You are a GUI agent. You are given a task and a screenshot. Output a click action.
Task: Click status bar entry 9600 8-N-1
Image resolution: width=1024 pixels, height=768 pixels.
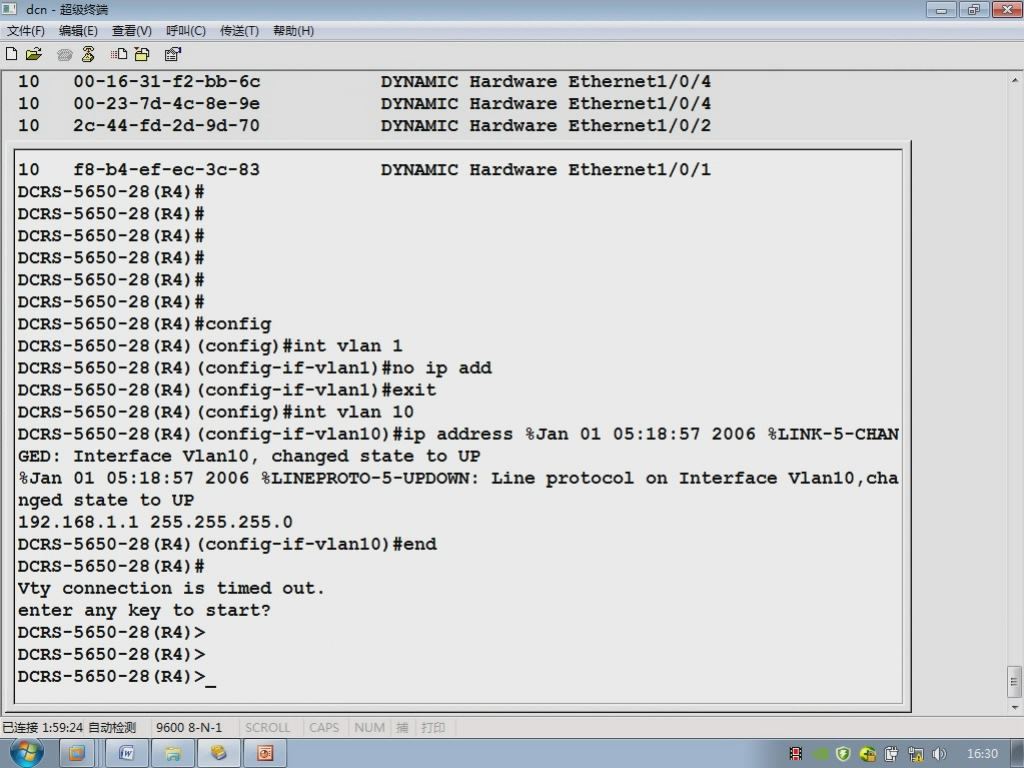(x=189, y=728)
